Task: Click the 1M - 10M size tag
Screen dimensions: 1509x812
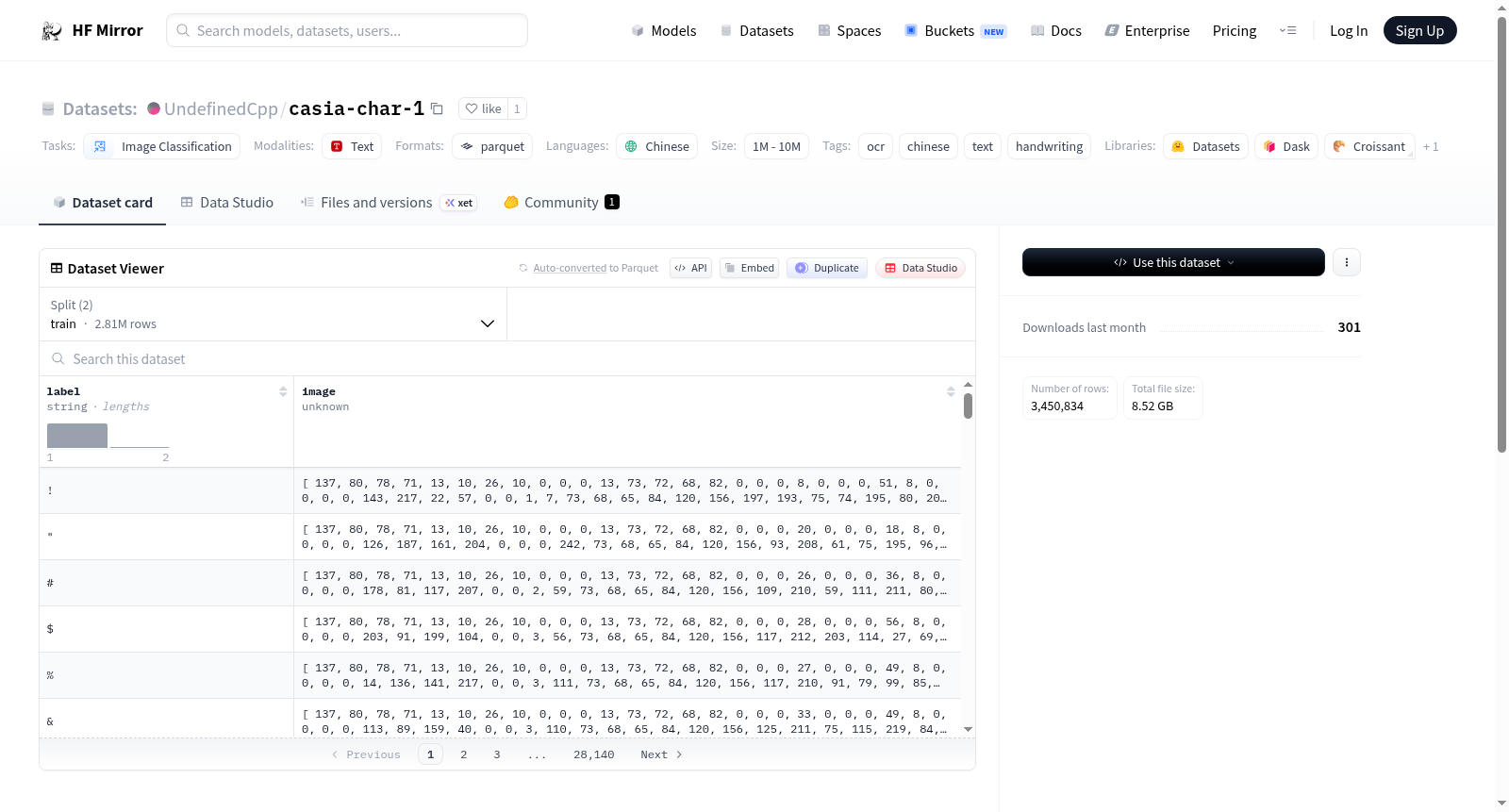Action: click(776, 146)
